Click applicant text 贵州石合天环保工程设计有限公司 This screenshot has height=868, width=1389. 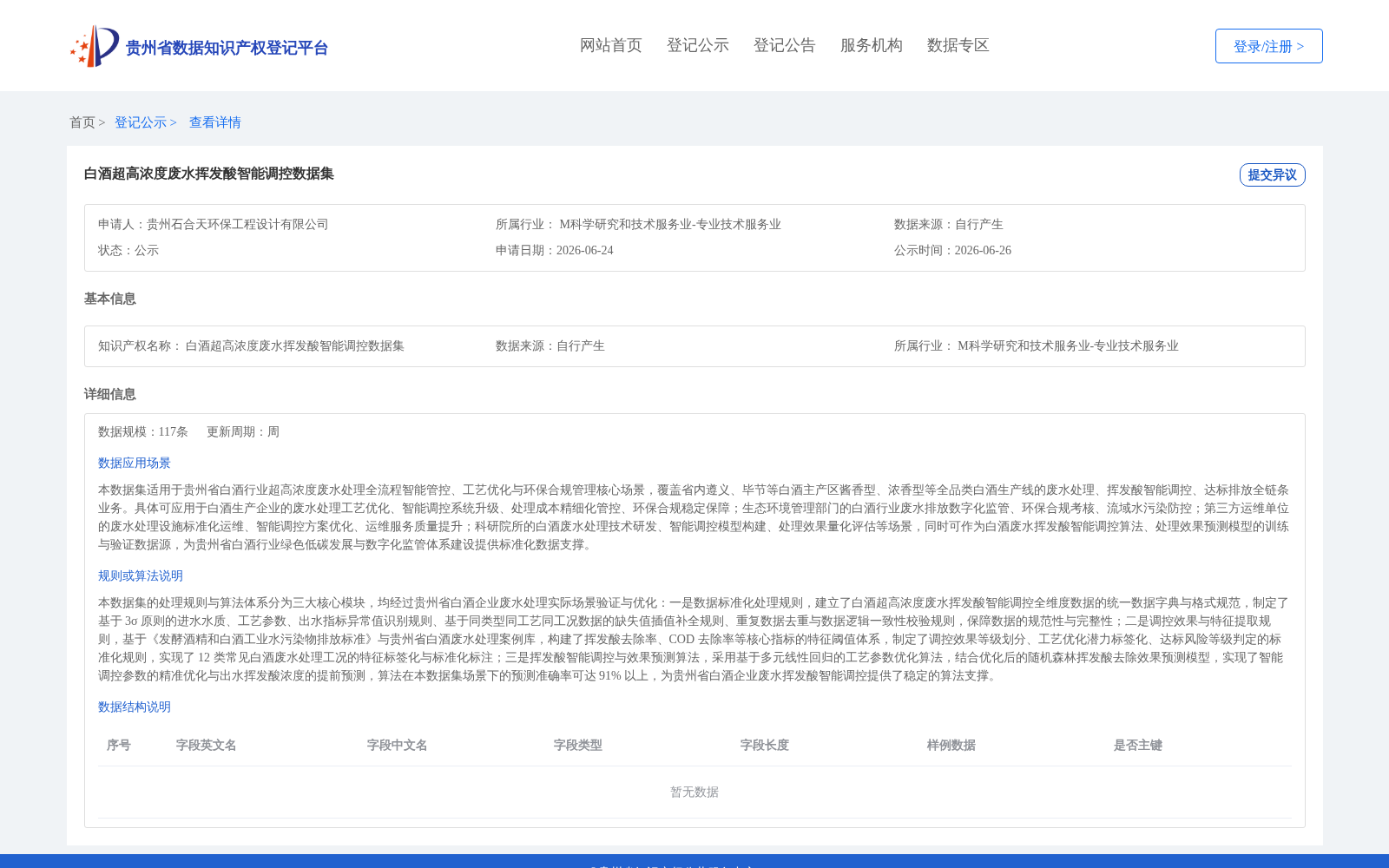[238, 224]
